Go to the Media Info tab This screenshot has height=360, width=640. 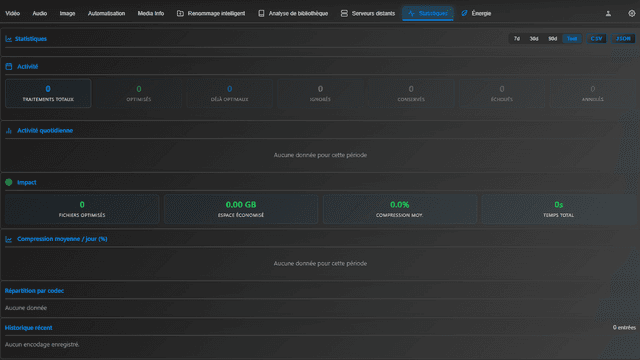[x=151, y=13]
